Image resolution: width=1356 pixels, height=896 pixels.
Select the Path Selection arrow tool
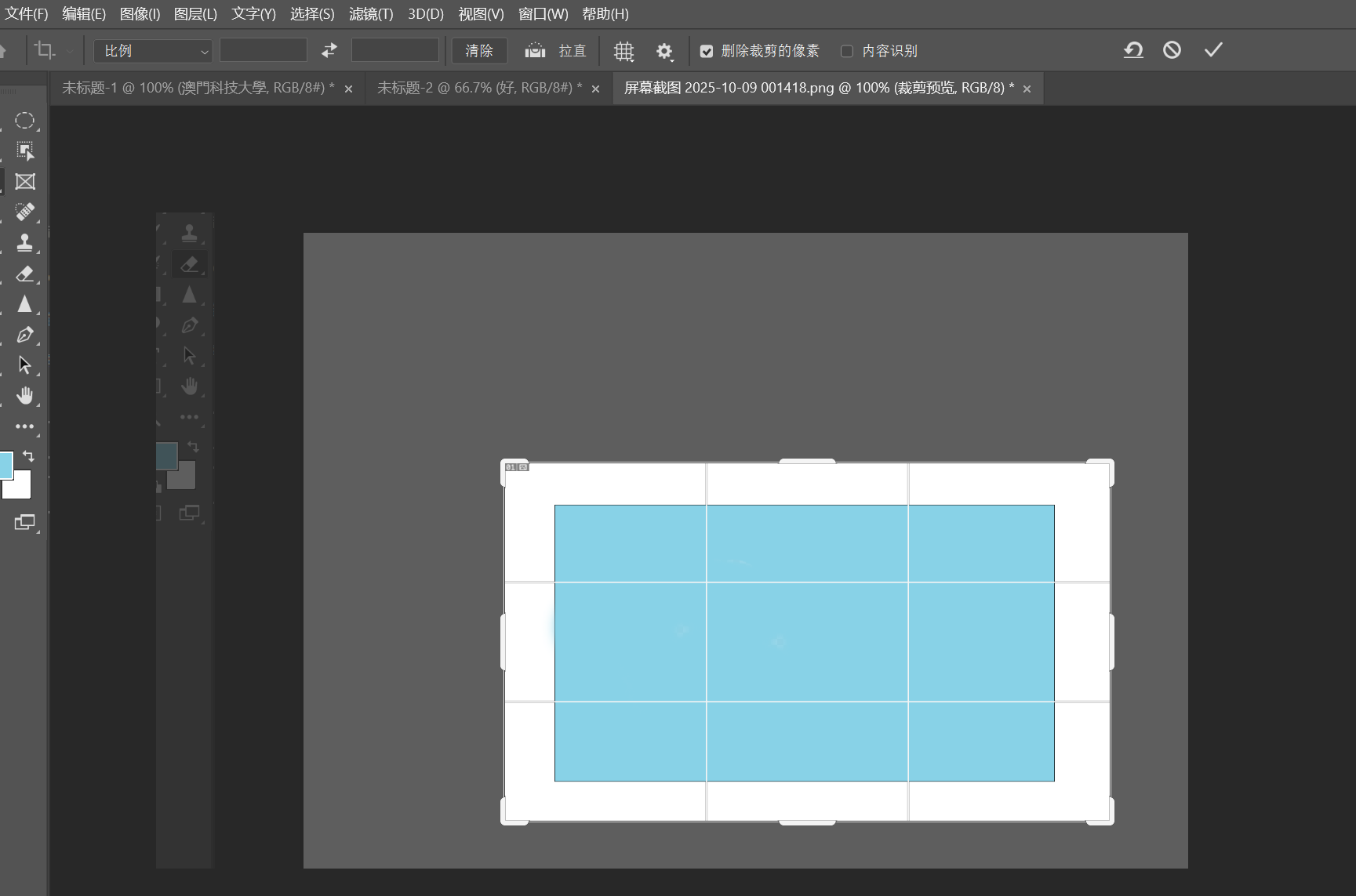[25, 365]
